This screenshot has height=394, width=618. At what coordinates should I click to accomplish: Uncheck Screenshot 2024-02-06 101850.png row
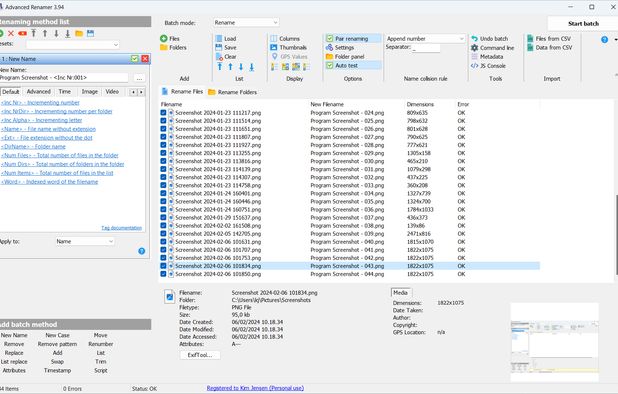click(x=163, y=274)
